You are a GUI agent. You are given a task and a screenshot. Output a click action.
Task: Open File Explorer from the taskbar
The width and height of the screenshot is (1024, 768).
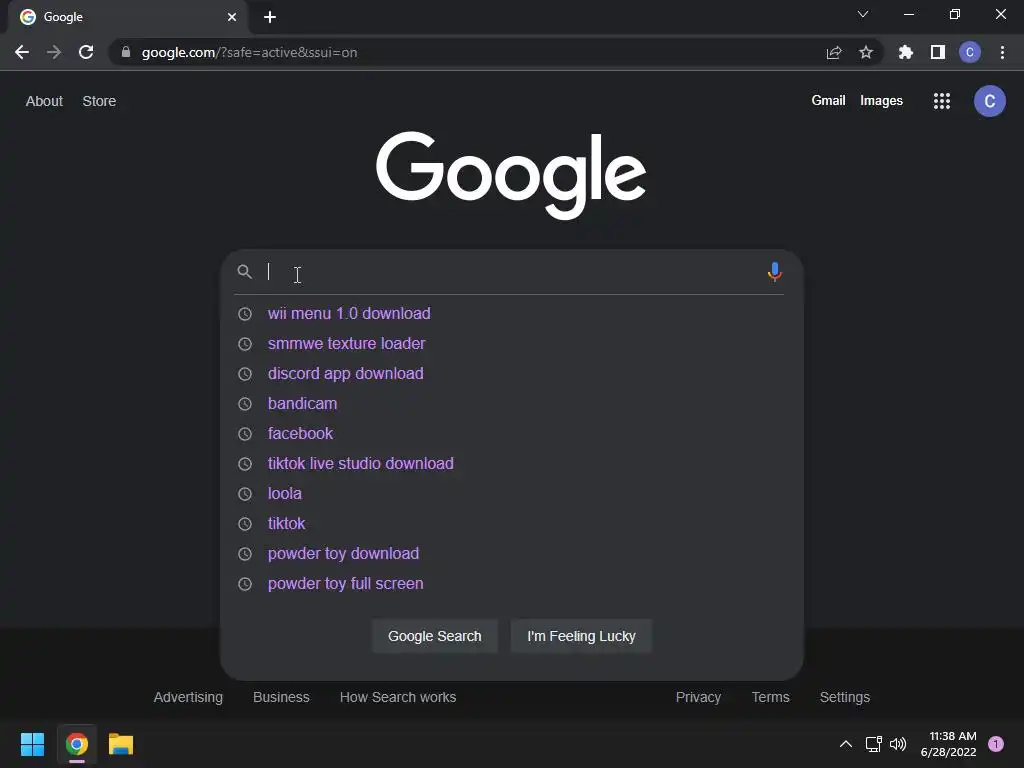point(121,744)
